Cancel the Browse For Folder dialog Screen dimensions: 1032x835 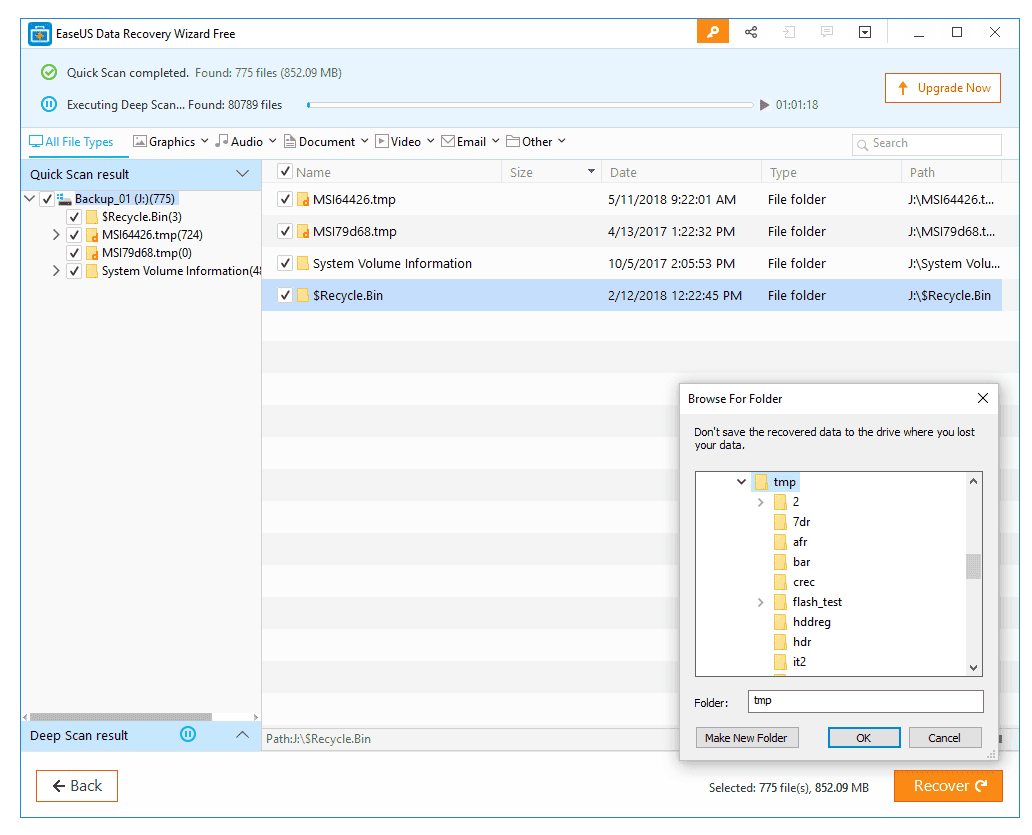tap(944, 738)
